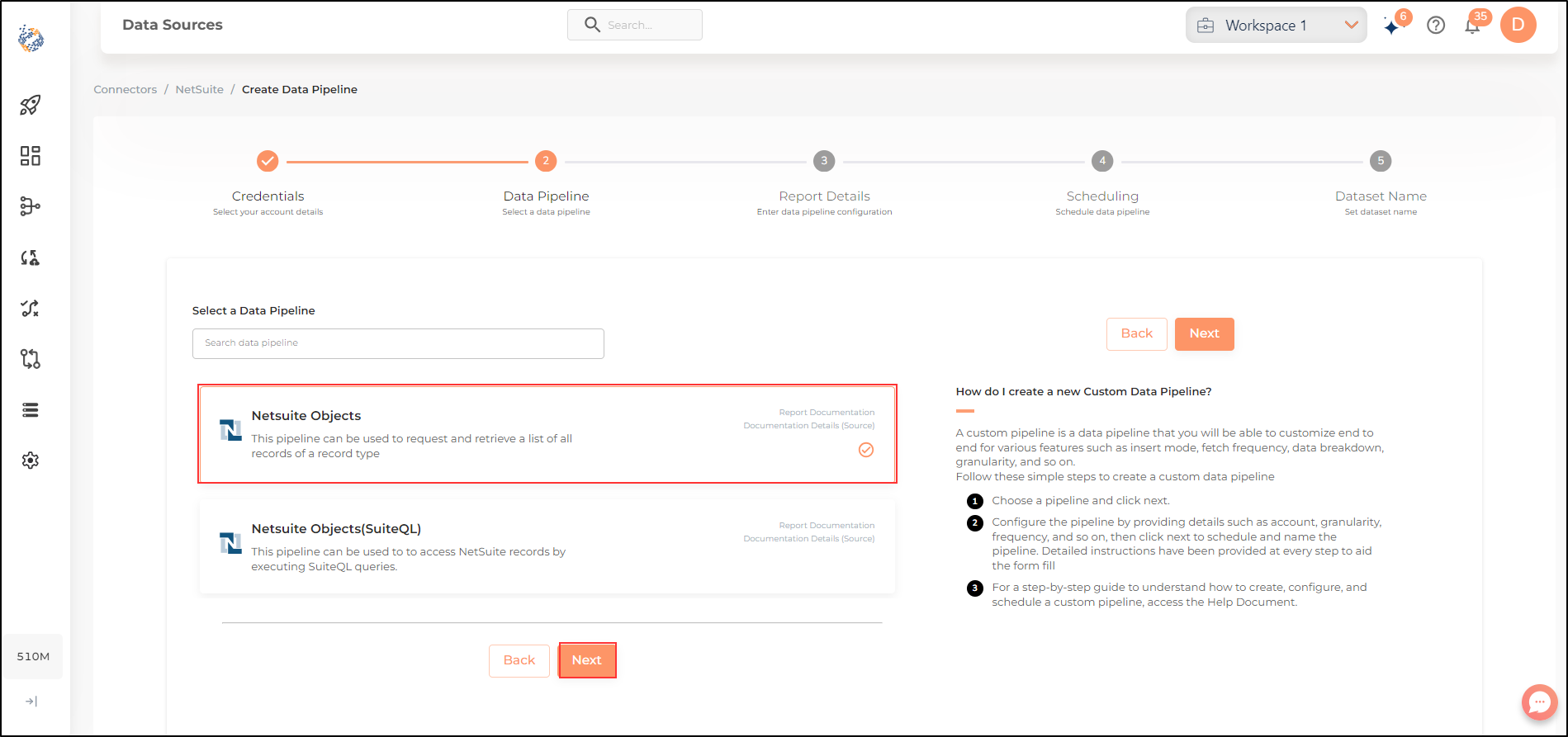Click the selected checkmark on Netsuite Objects

point(866,450)
